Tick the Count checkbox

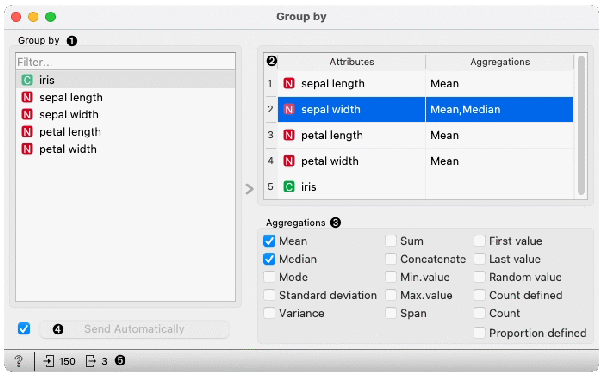click(479, 313)
